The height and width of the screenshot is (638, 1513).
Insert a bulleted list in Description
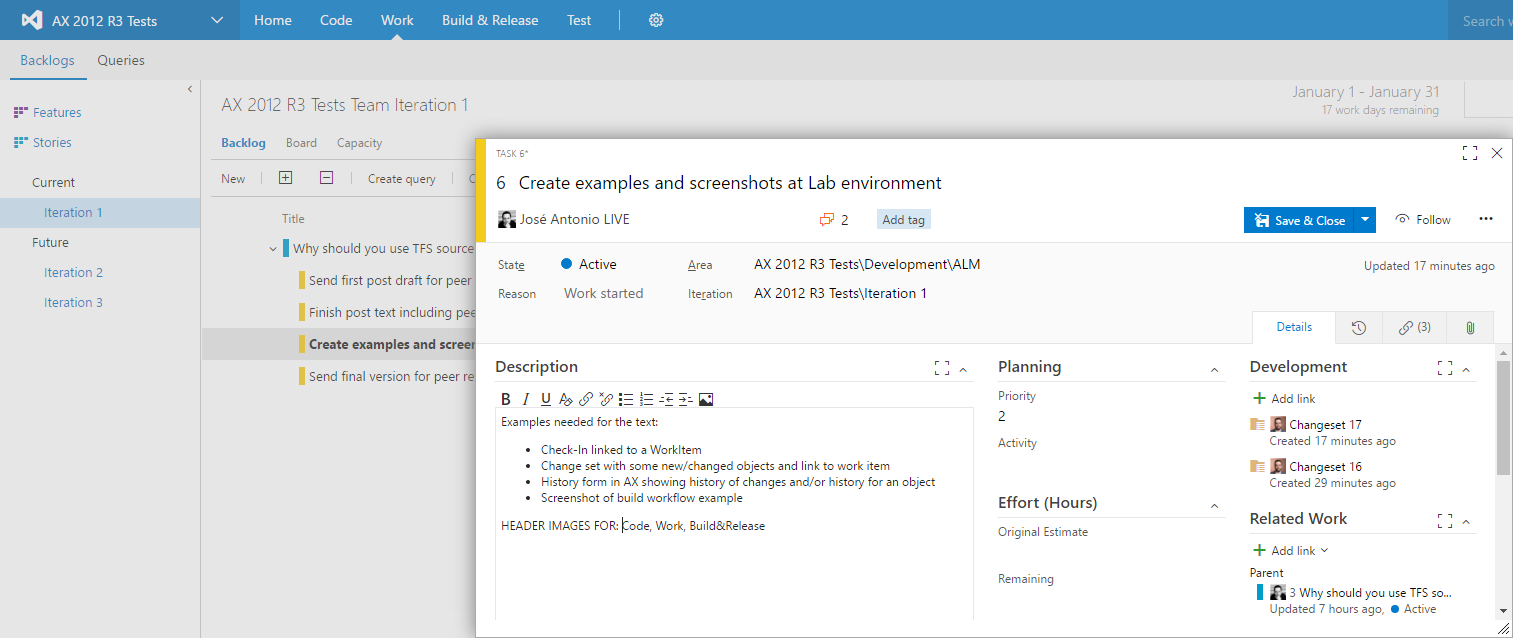(626, 399)
